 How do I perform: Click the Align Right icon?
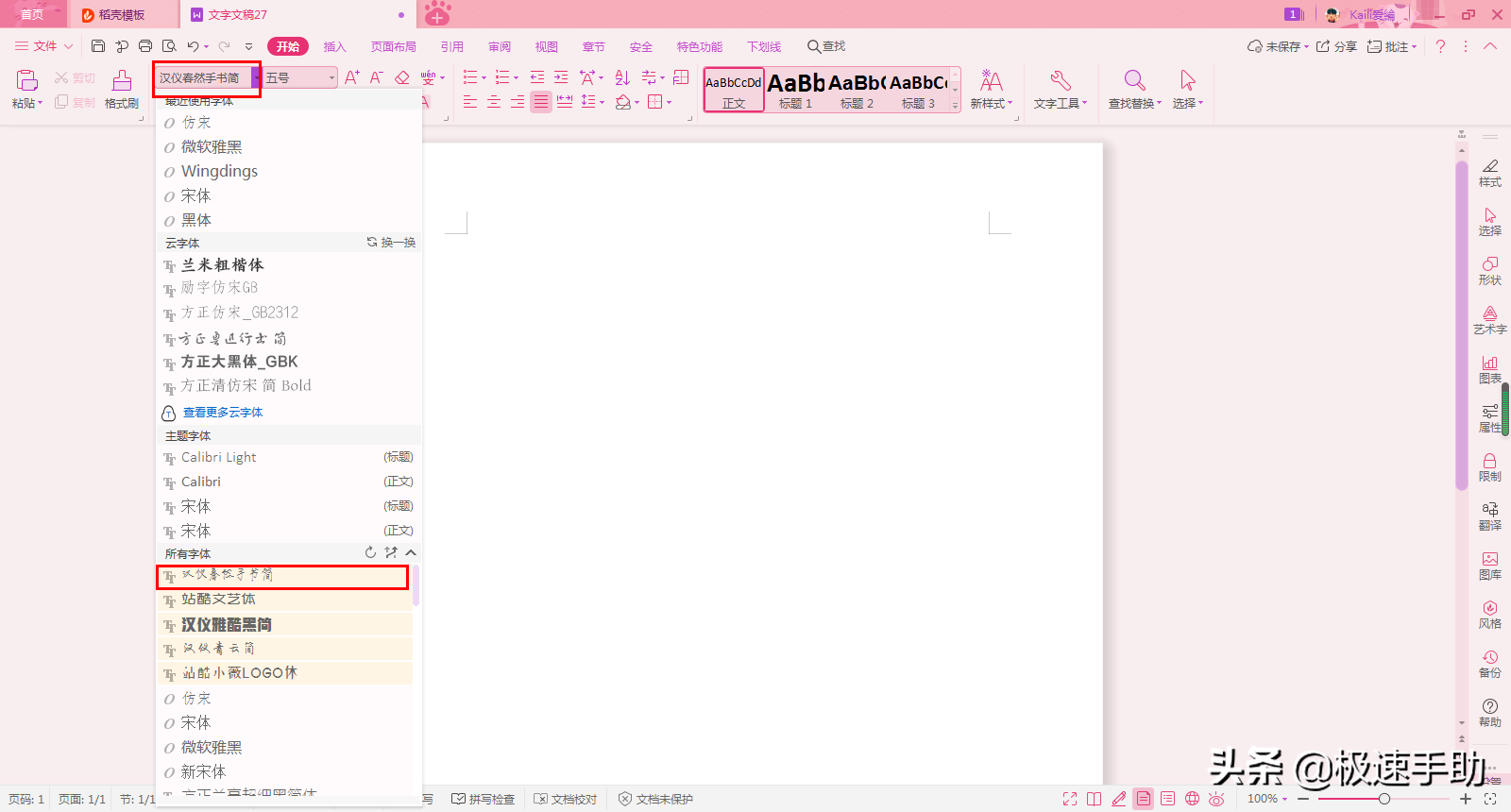[518, 102]
